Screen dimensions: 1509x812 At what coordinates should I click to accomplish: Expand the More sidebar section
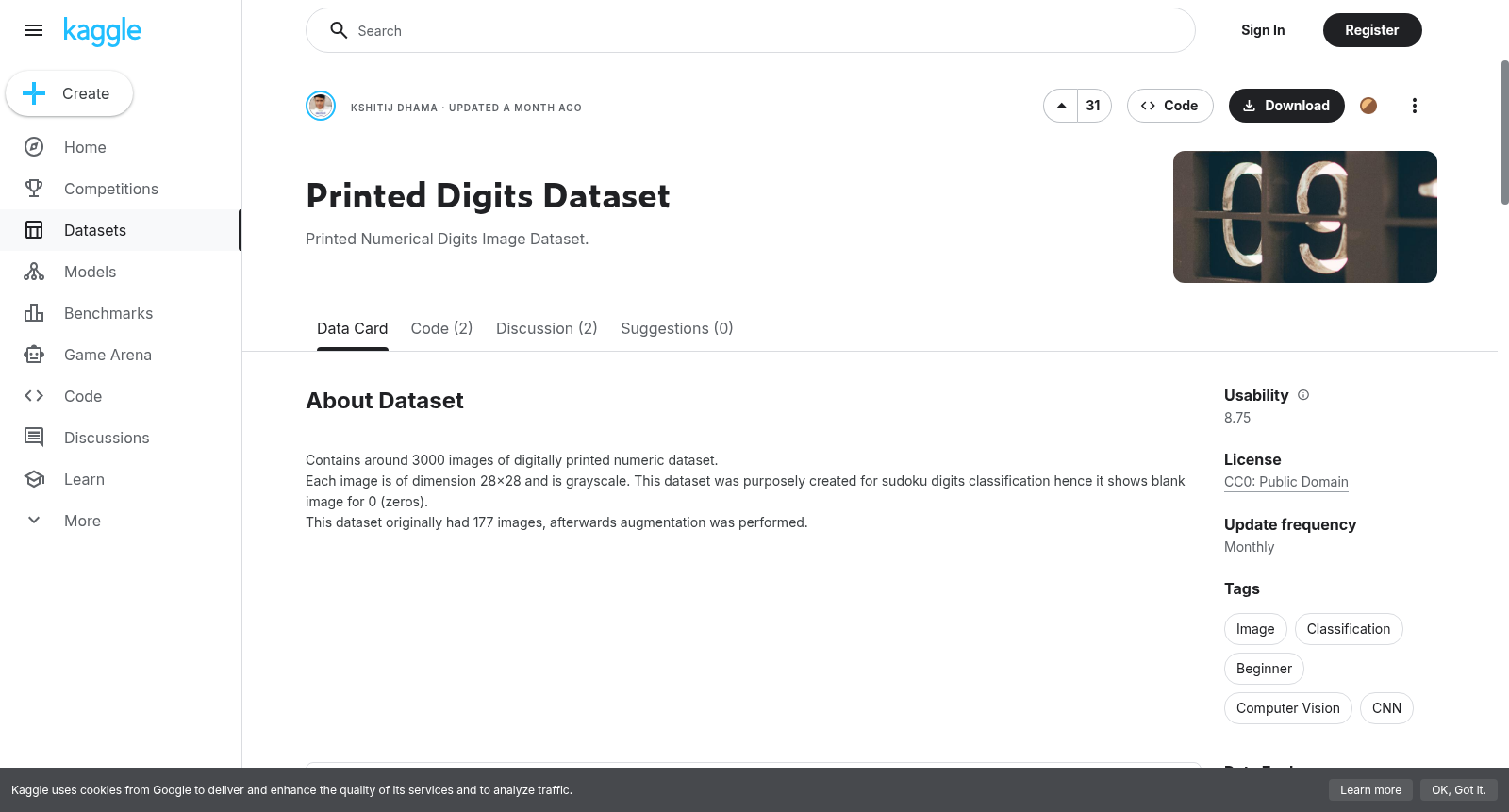[81, 521]
